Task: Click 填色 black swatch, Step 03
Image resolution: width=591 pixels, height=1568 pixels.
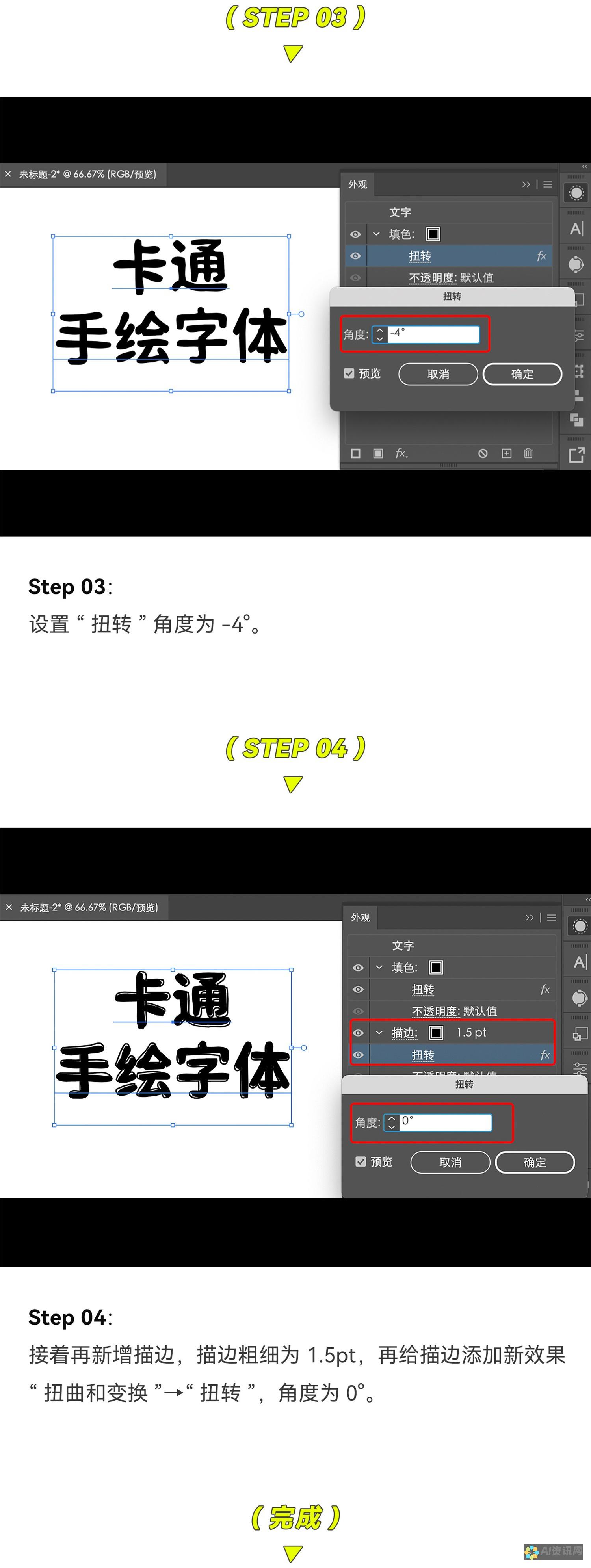Action: (x=433, y=234)
